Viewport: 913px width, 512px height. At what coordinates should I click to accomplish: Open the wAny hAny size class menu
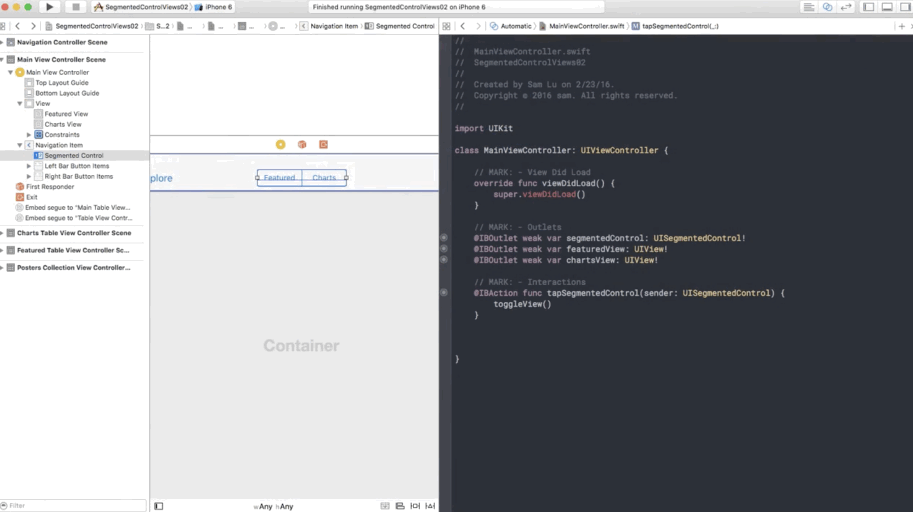[274, 506]
